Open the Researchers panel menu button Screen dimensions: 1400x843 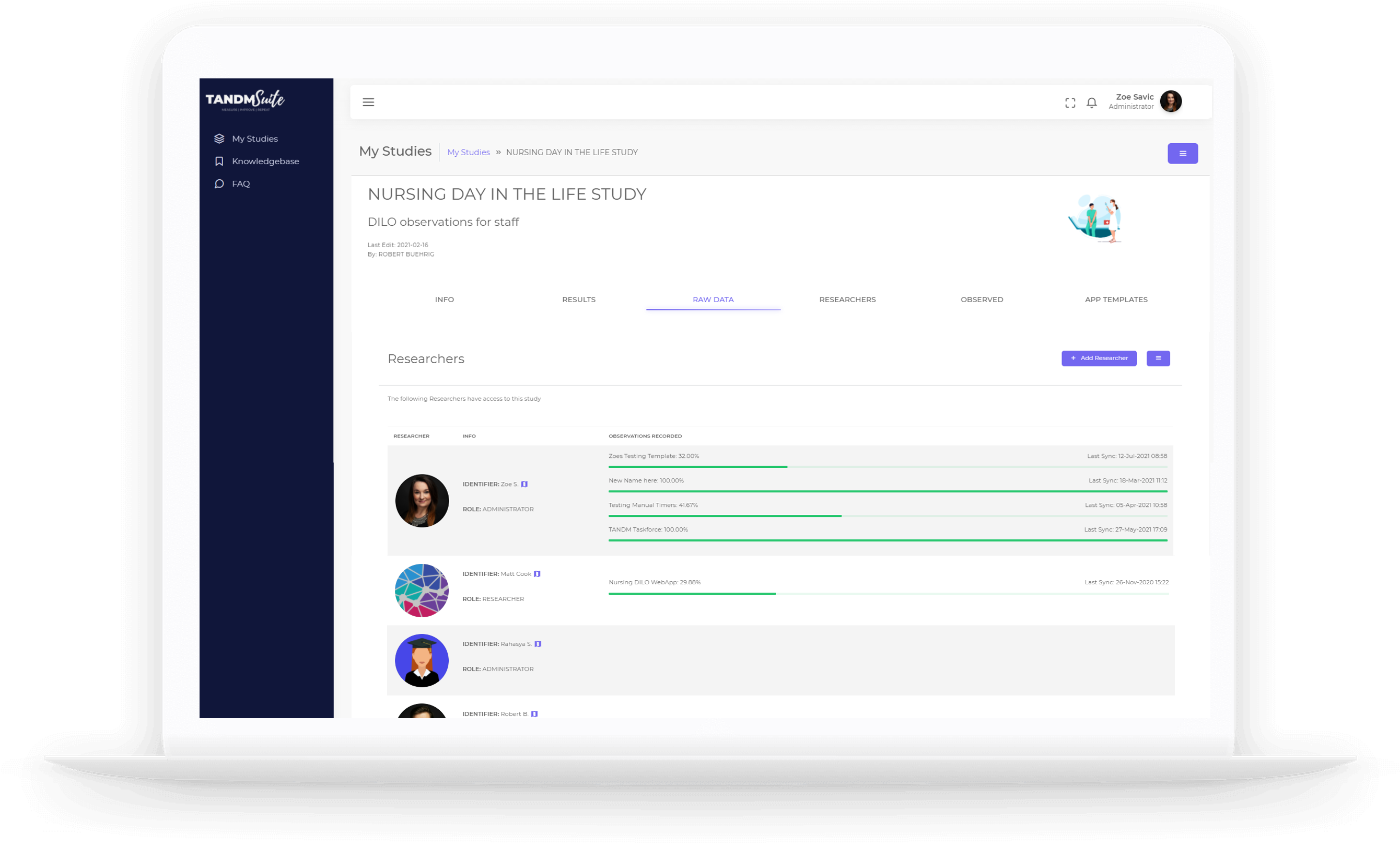pyautogui.click(x=1158, y=358)
